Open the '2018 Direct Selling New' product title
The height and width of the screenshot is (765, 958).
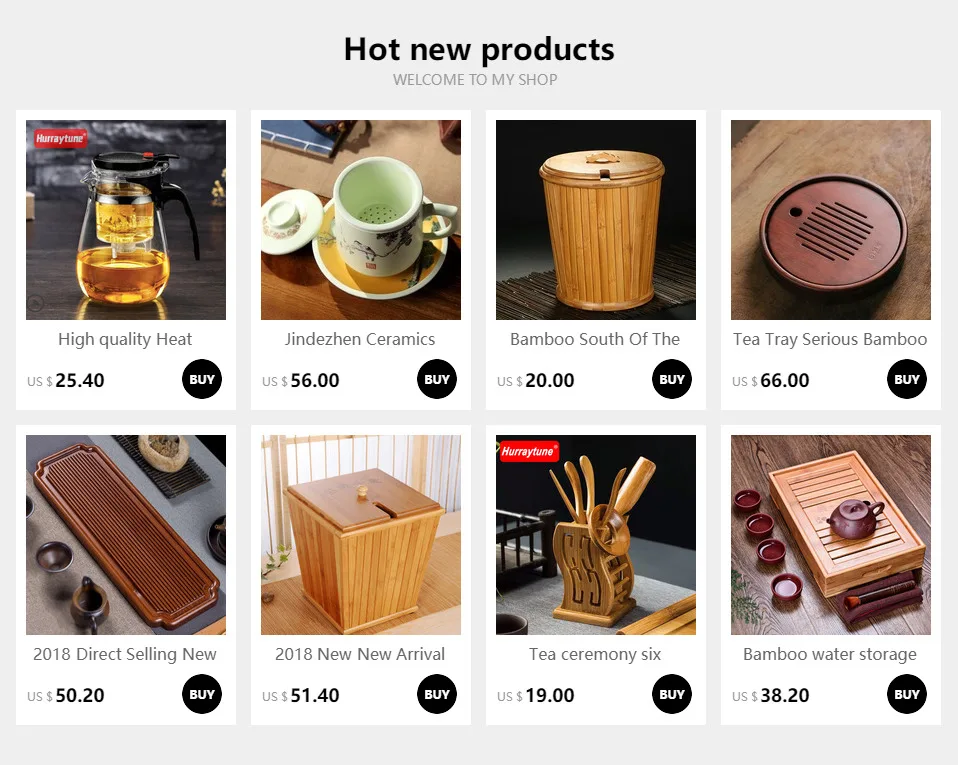[x=125, y=654]
